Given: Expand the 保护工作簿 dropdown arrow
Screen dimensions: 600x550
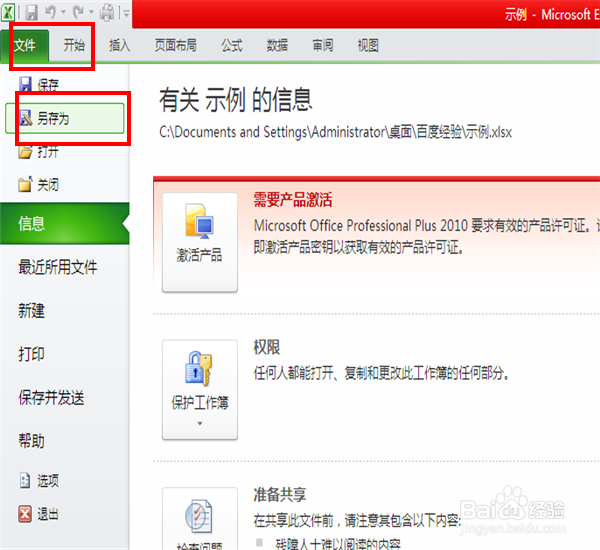Looking at the screenshot, I should pos(200,423).
